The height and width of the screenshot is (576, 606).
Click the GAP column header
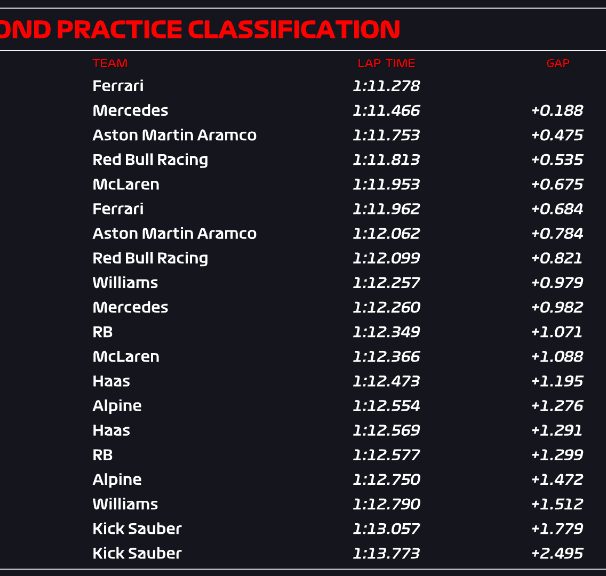[x=558, y=63]
